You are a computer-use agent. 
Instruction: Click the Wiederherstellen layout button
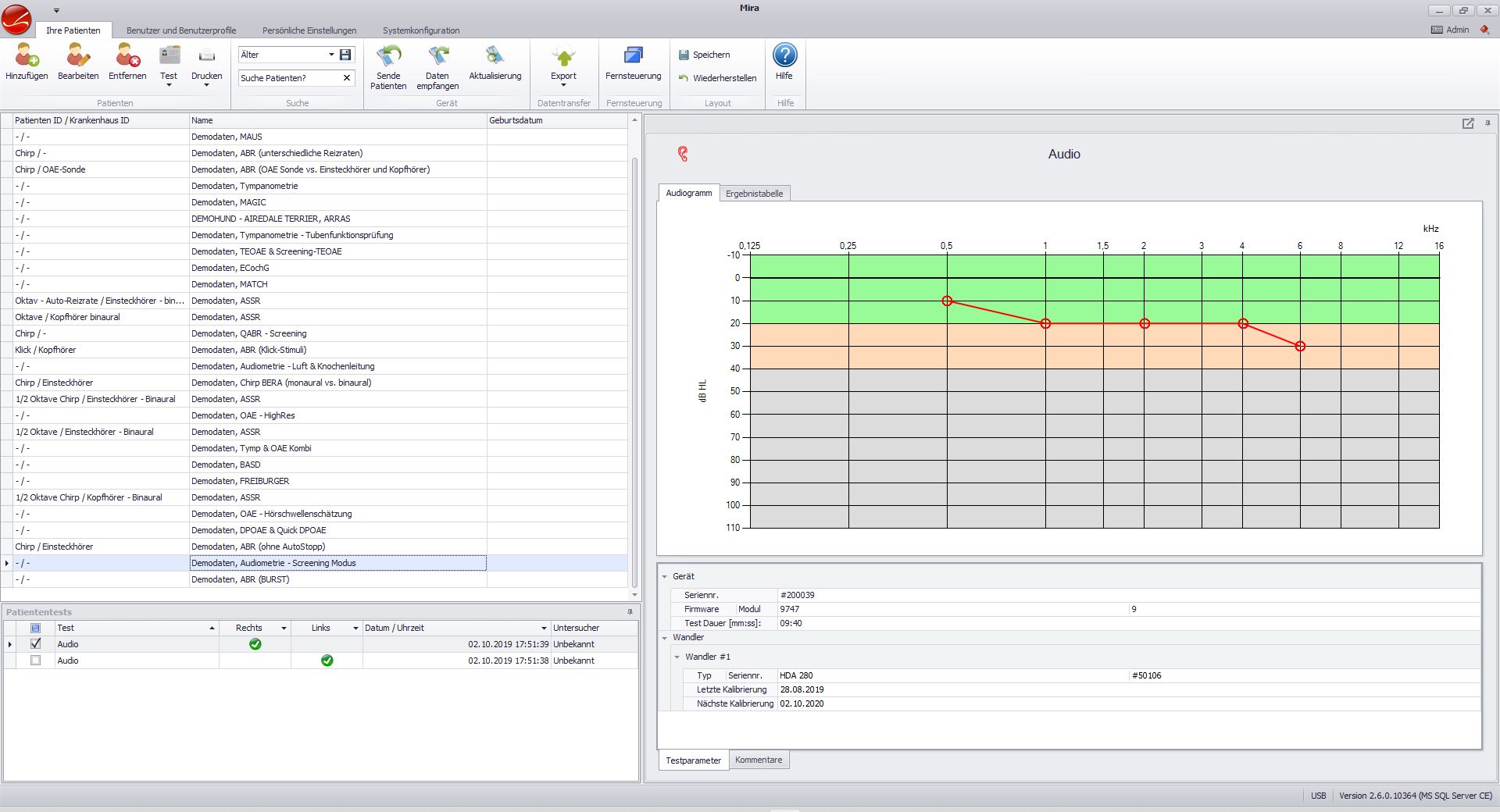pyautogui.click(x=717, y=78)
